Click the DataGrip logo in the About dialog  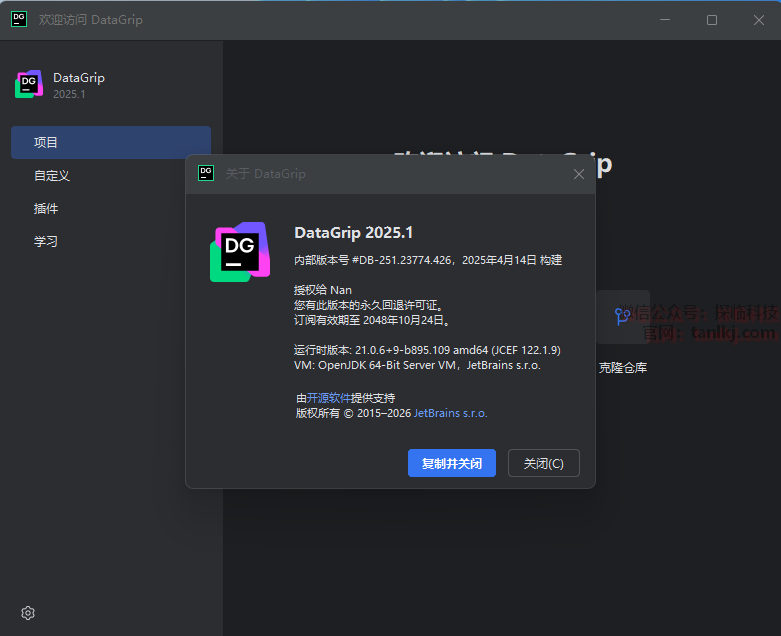pos(240,252)
